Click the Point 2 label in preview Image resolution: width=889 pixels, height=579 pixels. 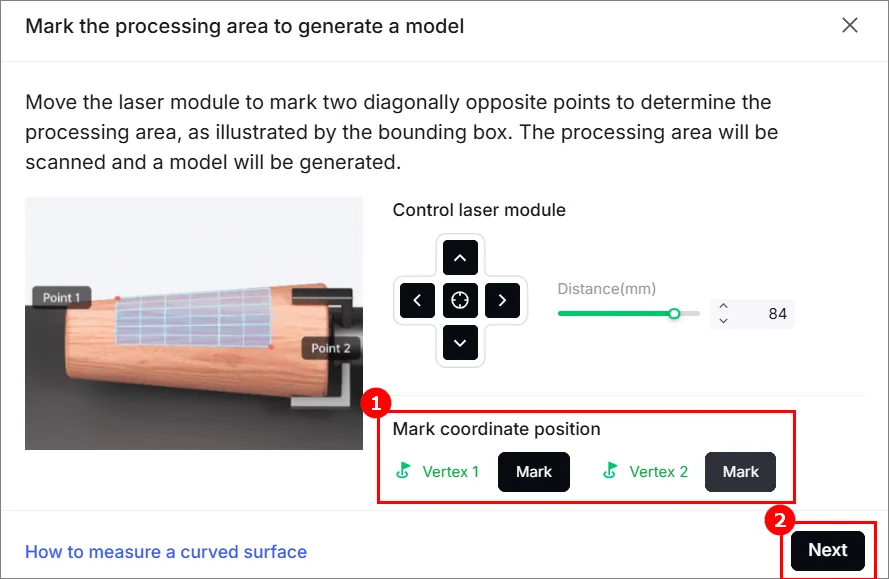point(331,348)
